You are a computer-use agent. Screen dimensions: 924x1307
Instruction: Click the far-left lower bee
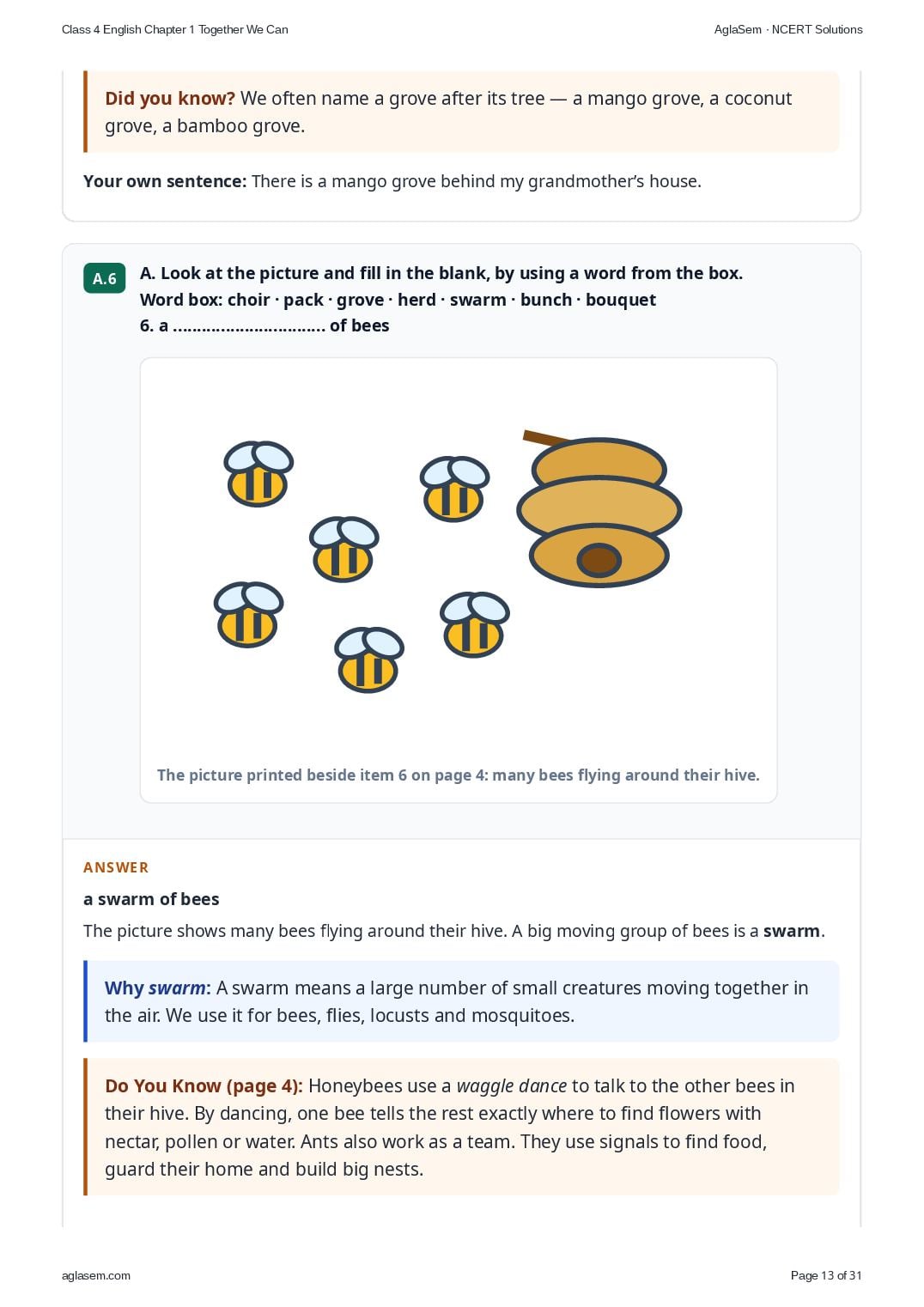[x=248, y=614]
